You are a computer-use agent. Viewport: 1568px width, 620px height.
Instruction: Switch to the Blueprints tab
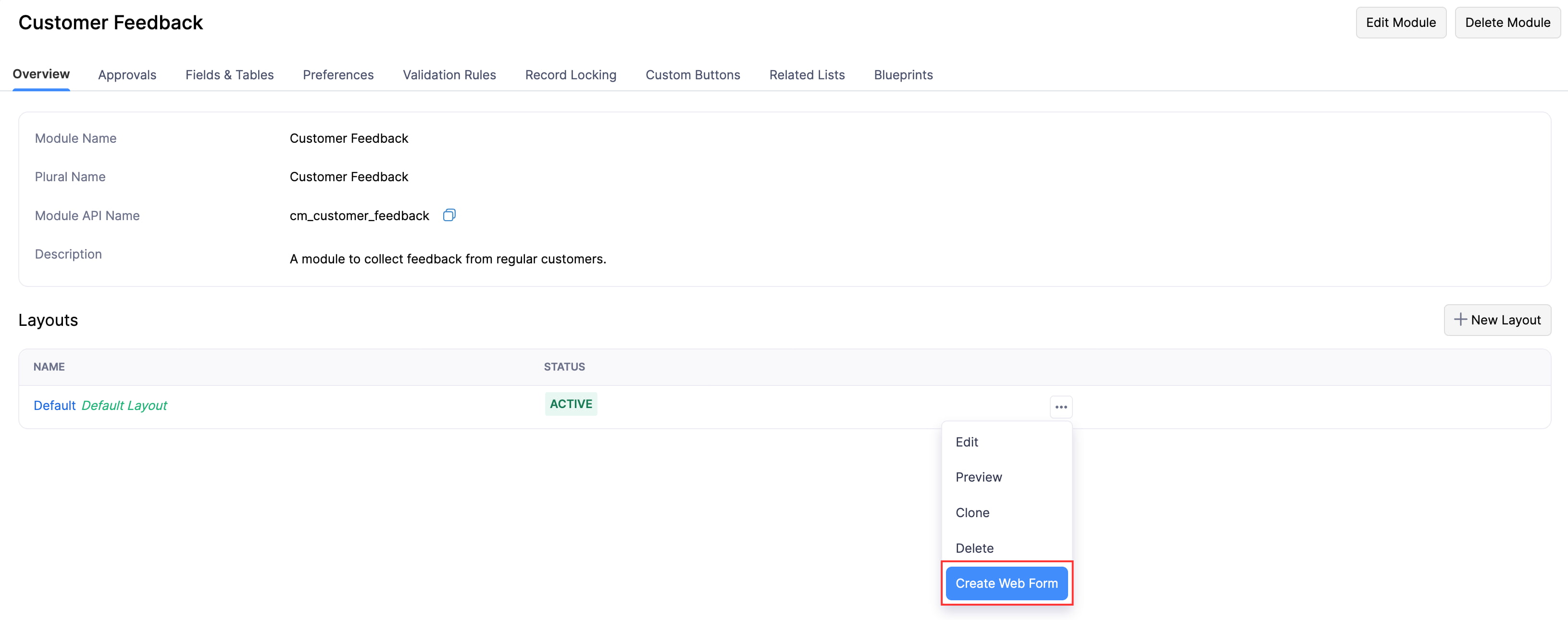(x=903, y=74)
